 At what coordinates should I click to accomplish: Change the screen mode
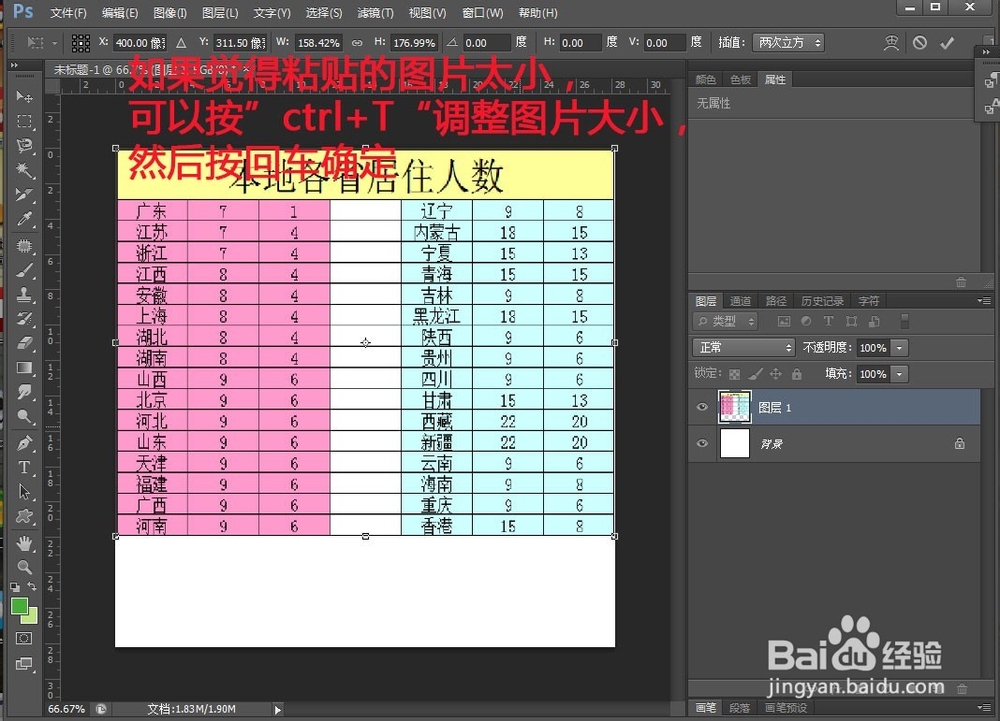24,664
